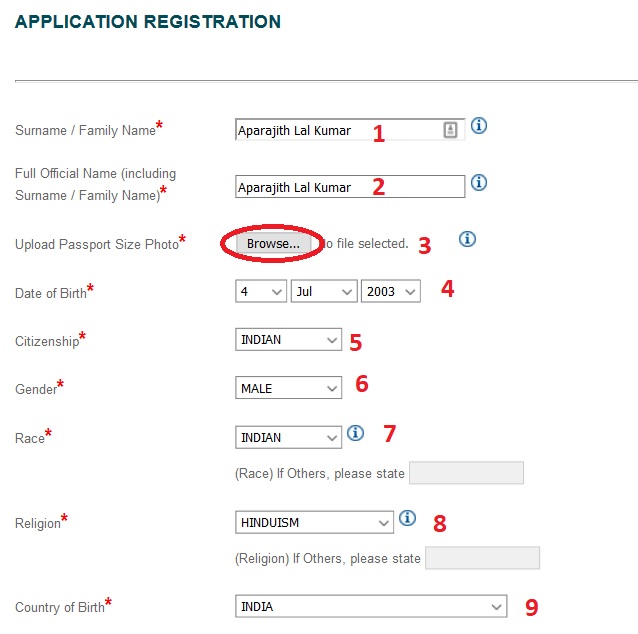Click info icon next to Religion dropdown
The image size is (638, 634).
[x=407, y=518]
